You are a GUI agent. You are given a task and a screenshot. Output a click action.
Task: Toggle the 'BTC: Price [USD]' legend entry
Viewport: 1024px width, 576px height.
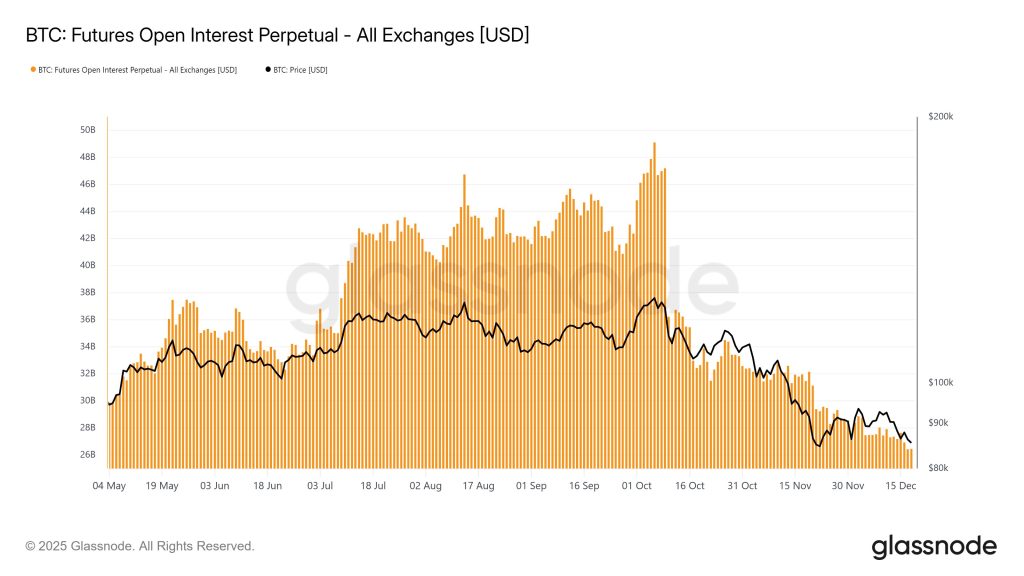tap(300, 70)
